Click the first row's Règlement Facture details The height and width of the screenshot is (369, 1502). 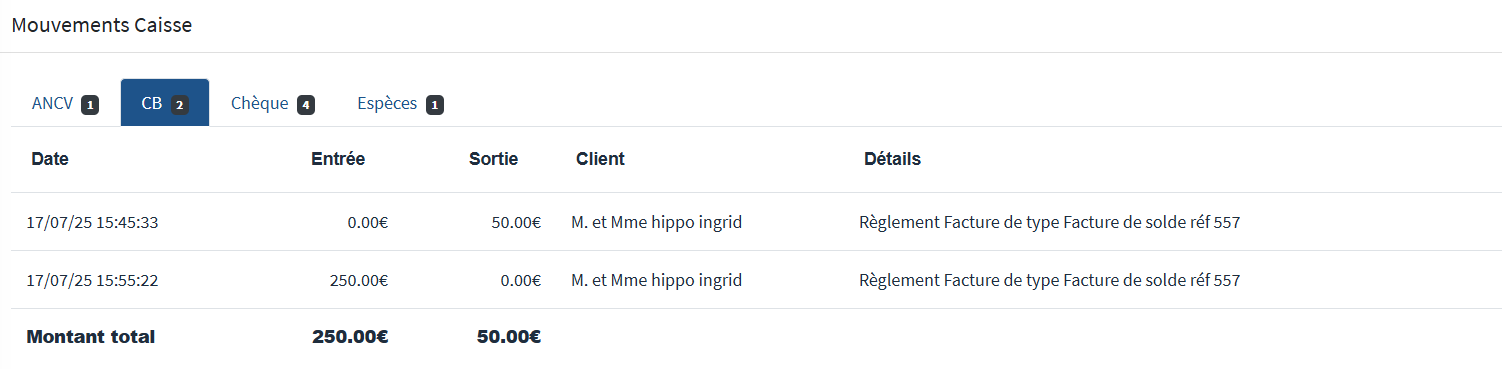pyautogui.click(x=1049, y=222)
